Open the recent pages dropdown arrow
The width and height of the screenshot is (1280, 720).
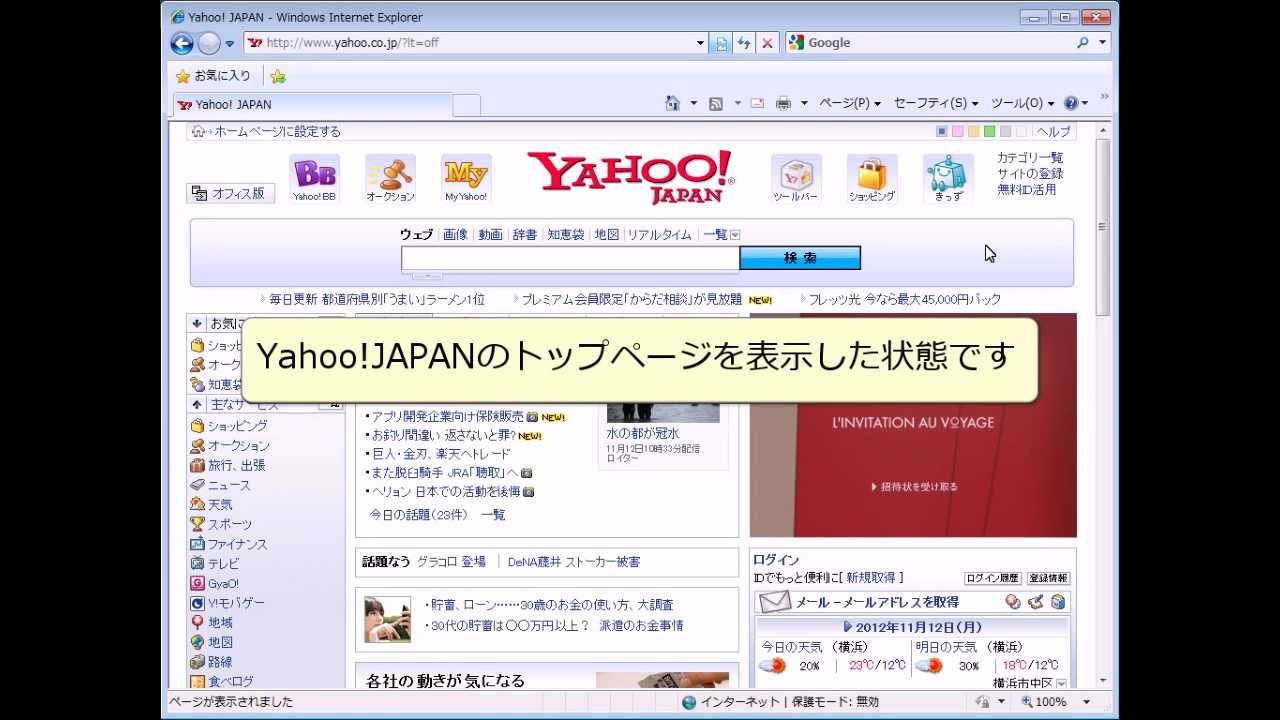click(229, 43)
